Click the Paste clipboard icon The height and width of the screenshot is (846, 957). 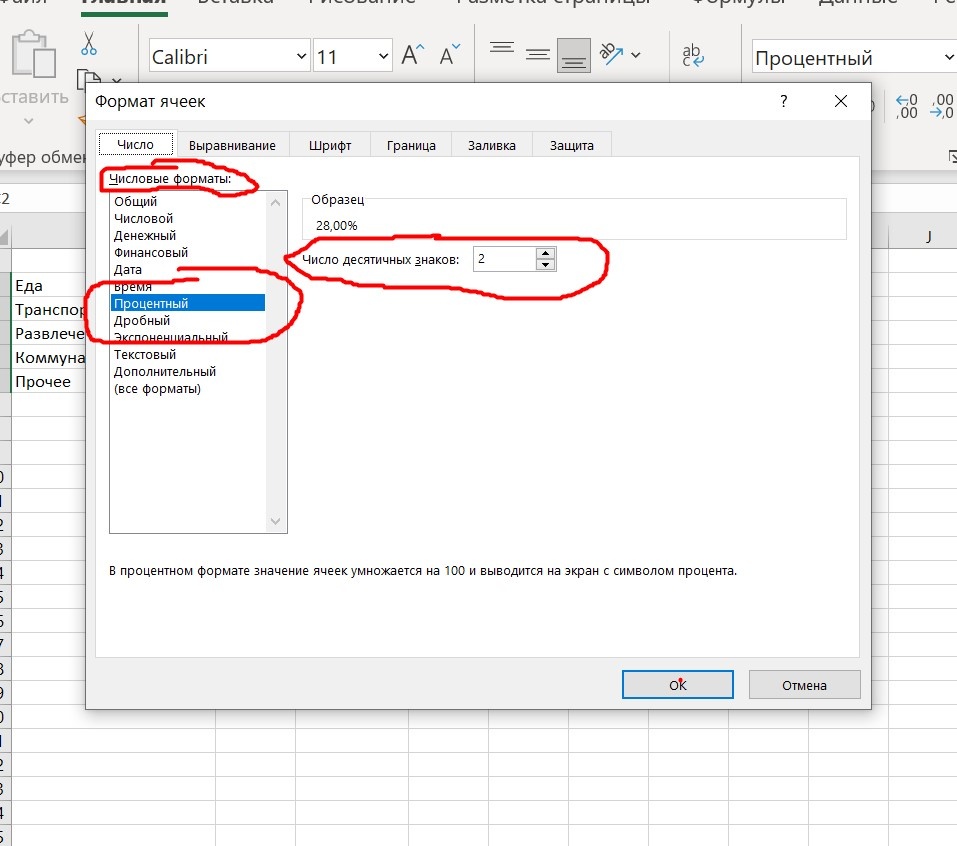(34, 54)
